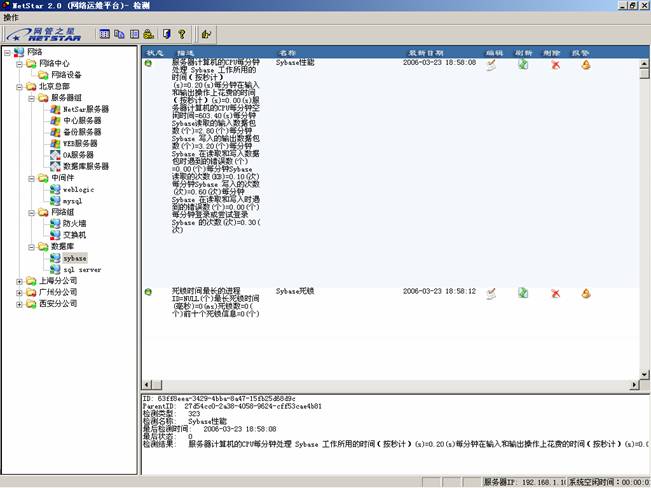Sort by the 名称 column header

click(x=287, y=53)
